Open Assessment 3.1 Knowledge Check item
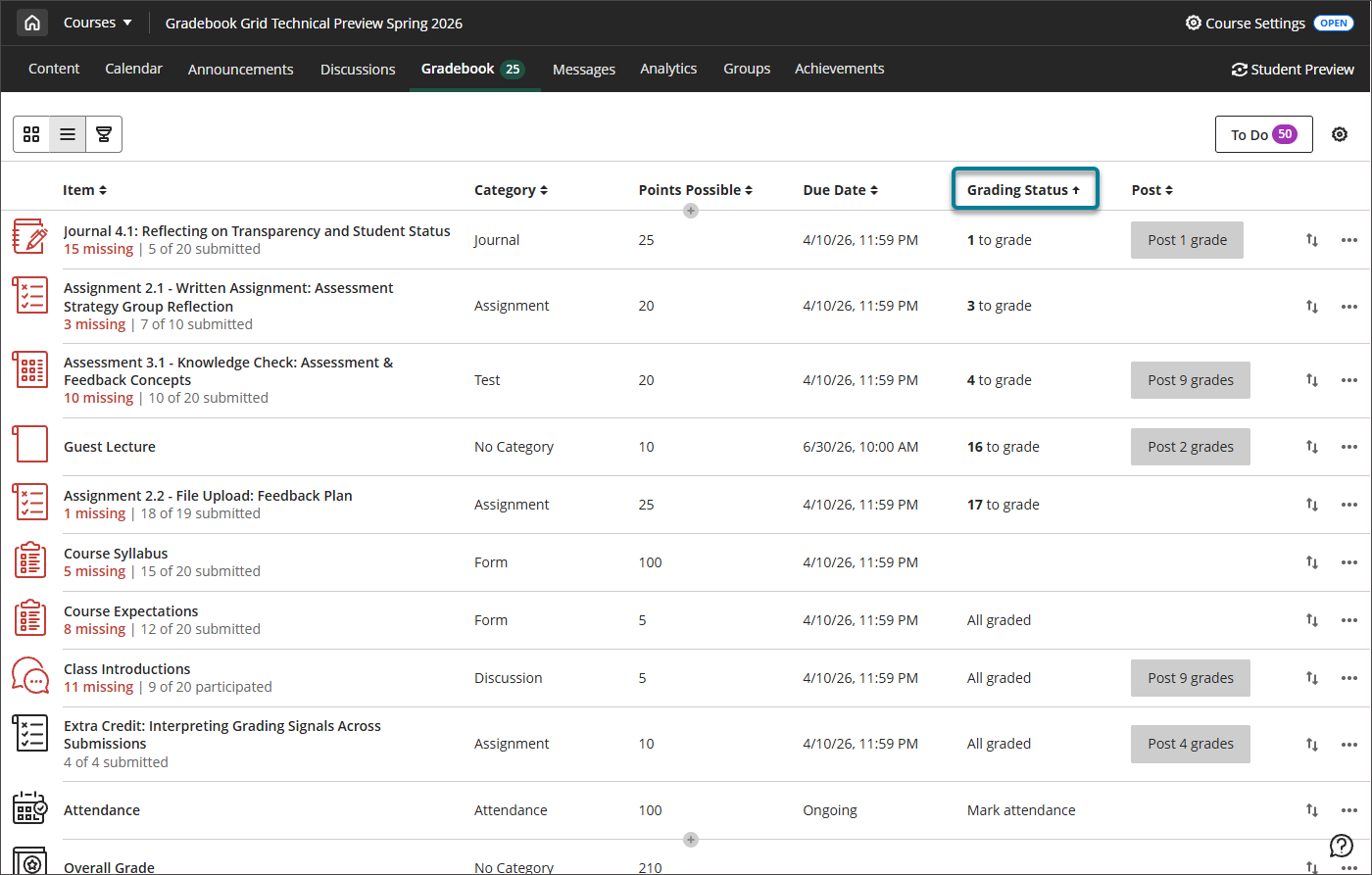Image resolution: width=1372 pixels, height=875 pixels. click(228, 371)
